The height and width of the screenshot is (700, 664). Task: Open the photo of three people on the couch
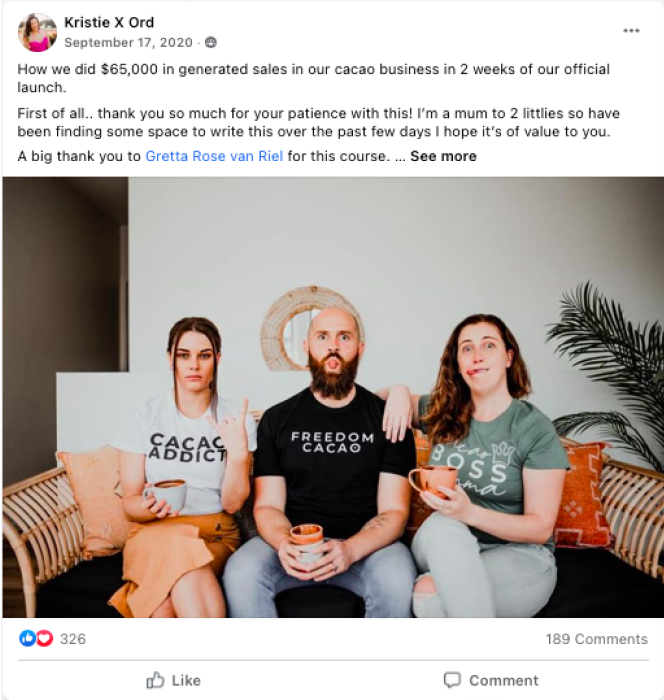click(333, 397)
